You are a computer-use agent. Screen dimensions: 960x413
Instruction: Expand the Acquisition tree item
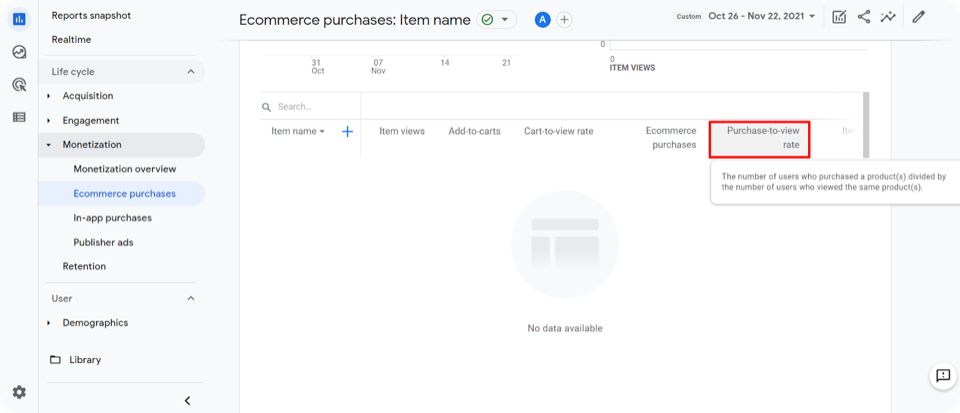tap(49, 96)
